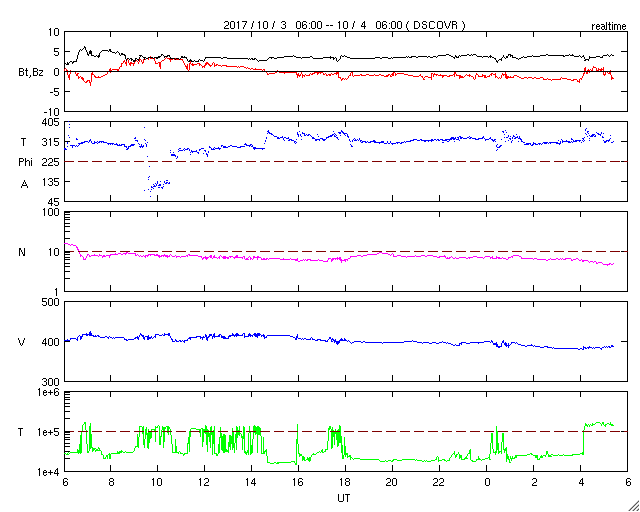Click the '16' hour tick on UT axis
640x512 pixels.
[x=298, y=482]
